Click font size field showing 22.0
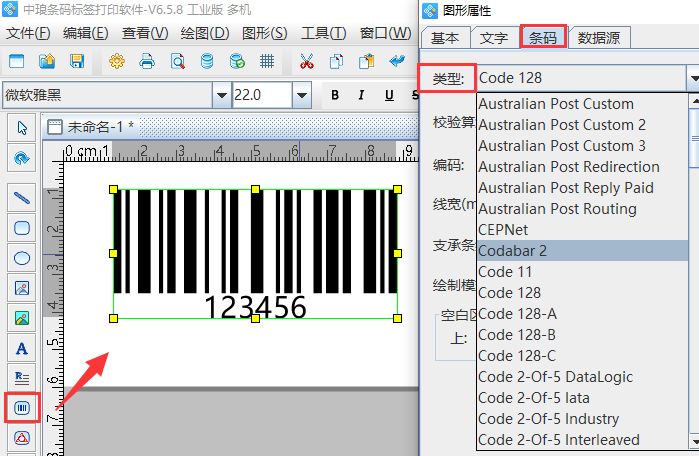This screenshot has width=699, height=456. tap(262, 95)
